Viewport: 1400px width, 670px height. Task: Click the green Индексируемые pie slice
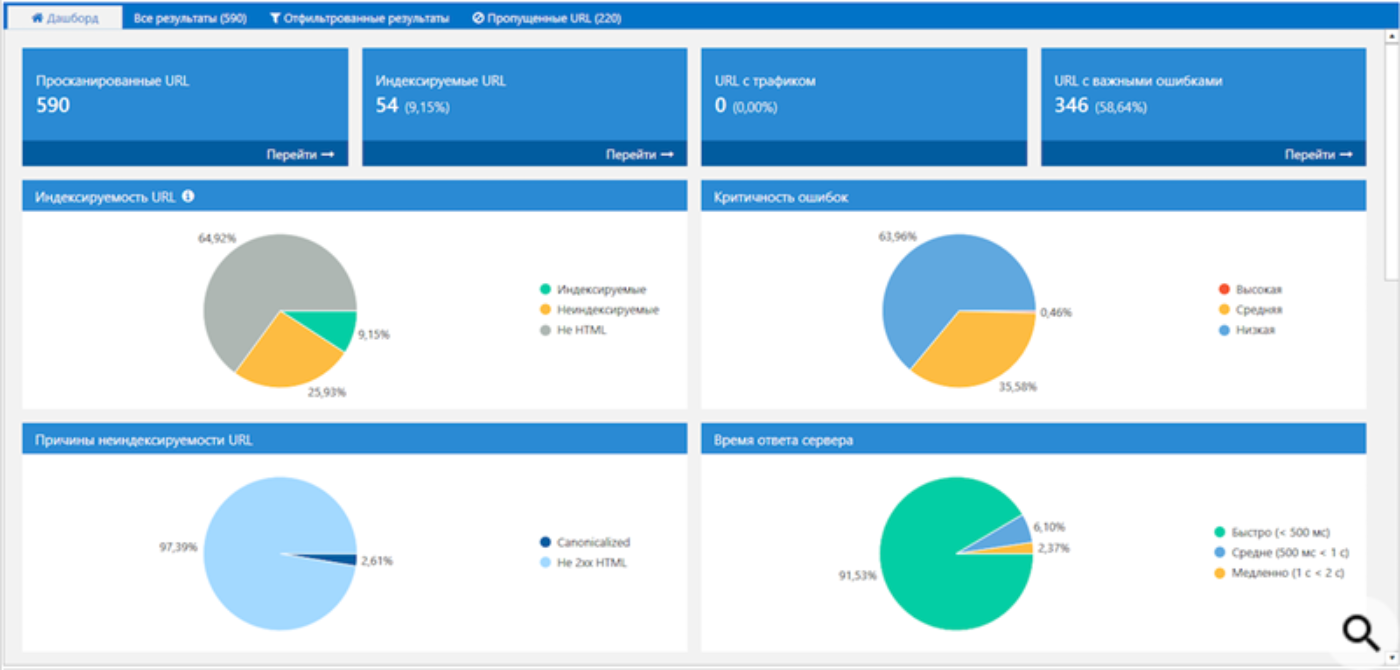coord(333,328)
